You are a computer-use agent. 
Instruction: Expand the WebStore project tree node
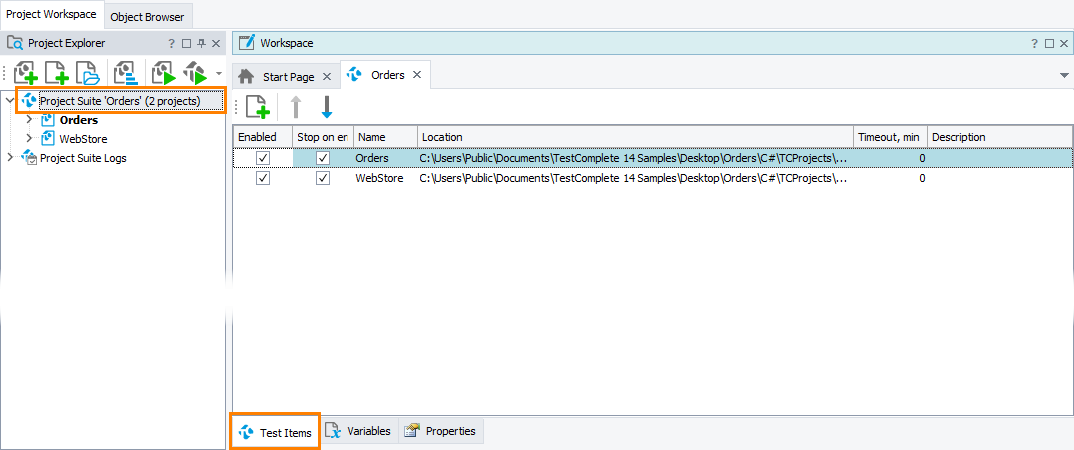coord(29,138)
